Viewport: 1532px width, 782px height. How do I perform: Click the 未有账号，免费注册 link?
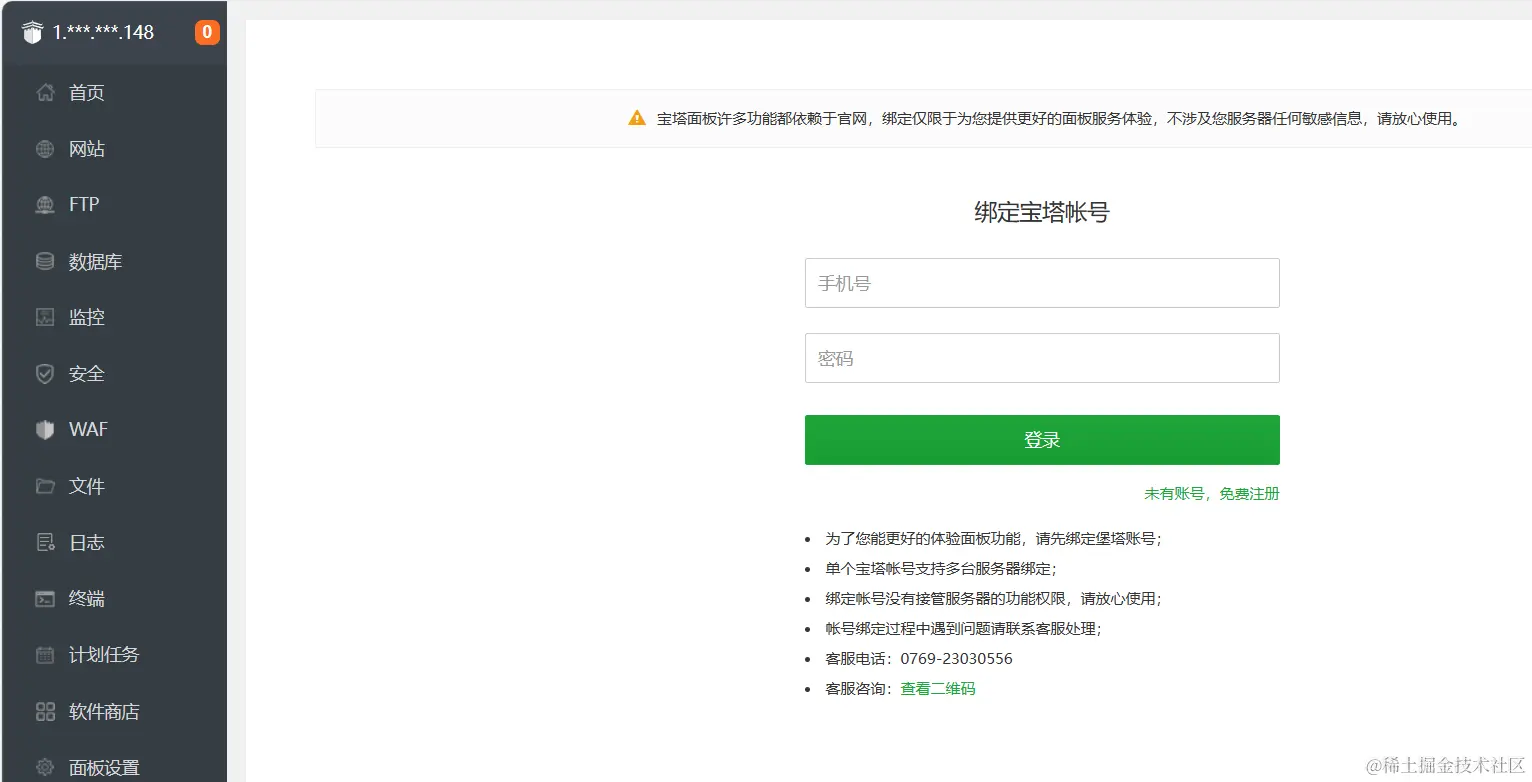point(1212,494)
